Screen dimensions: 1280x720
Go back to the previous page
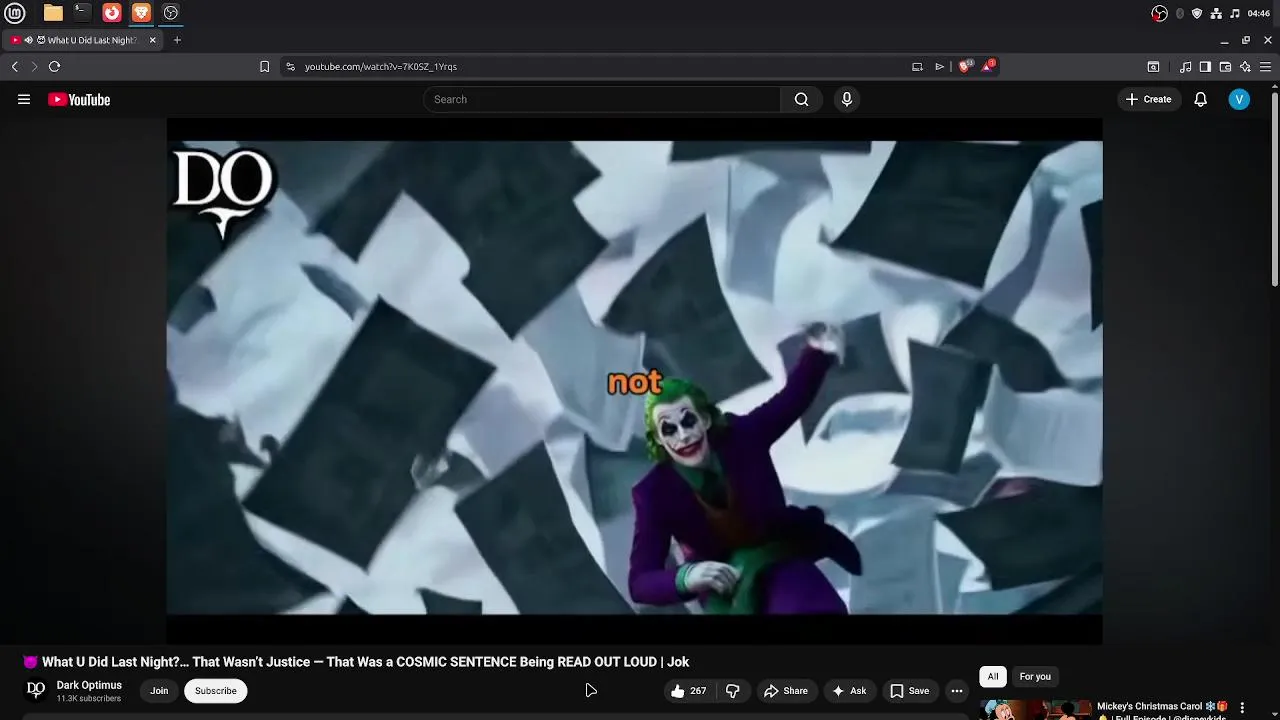pyautogui.click(x=15, y=67)
